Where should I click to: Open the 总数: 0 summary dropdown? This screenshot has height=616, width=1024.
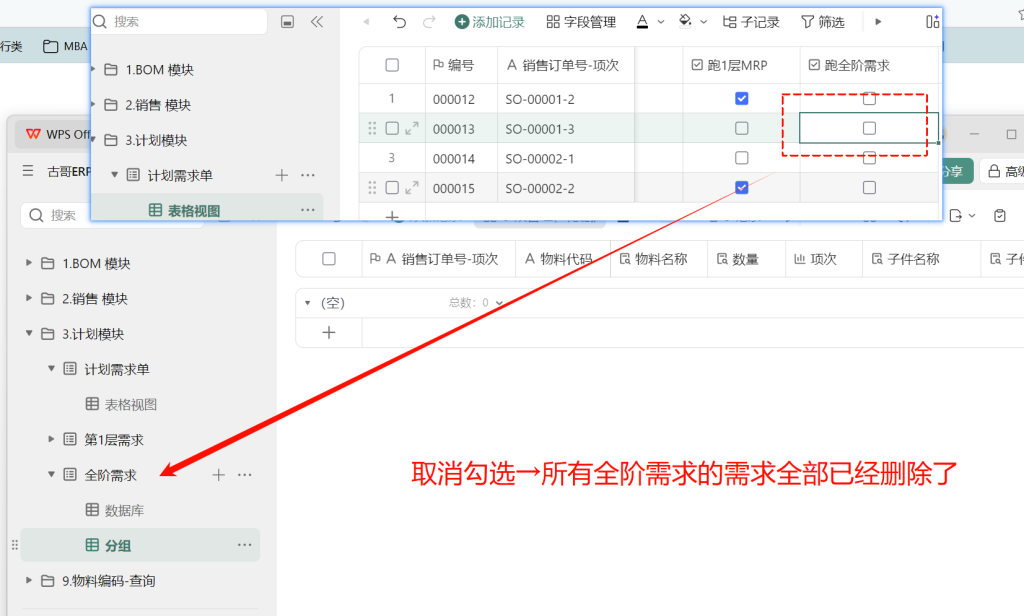pyautogui.click(x=476, y=303)
